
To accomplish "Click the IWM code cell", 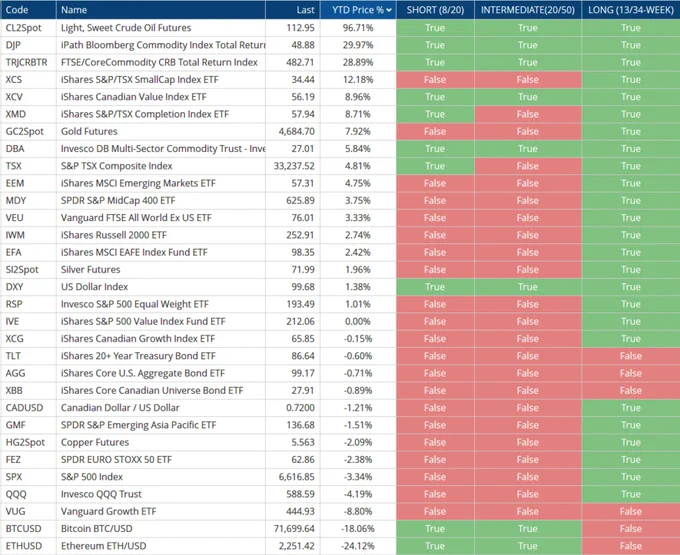I will point(15,235).
